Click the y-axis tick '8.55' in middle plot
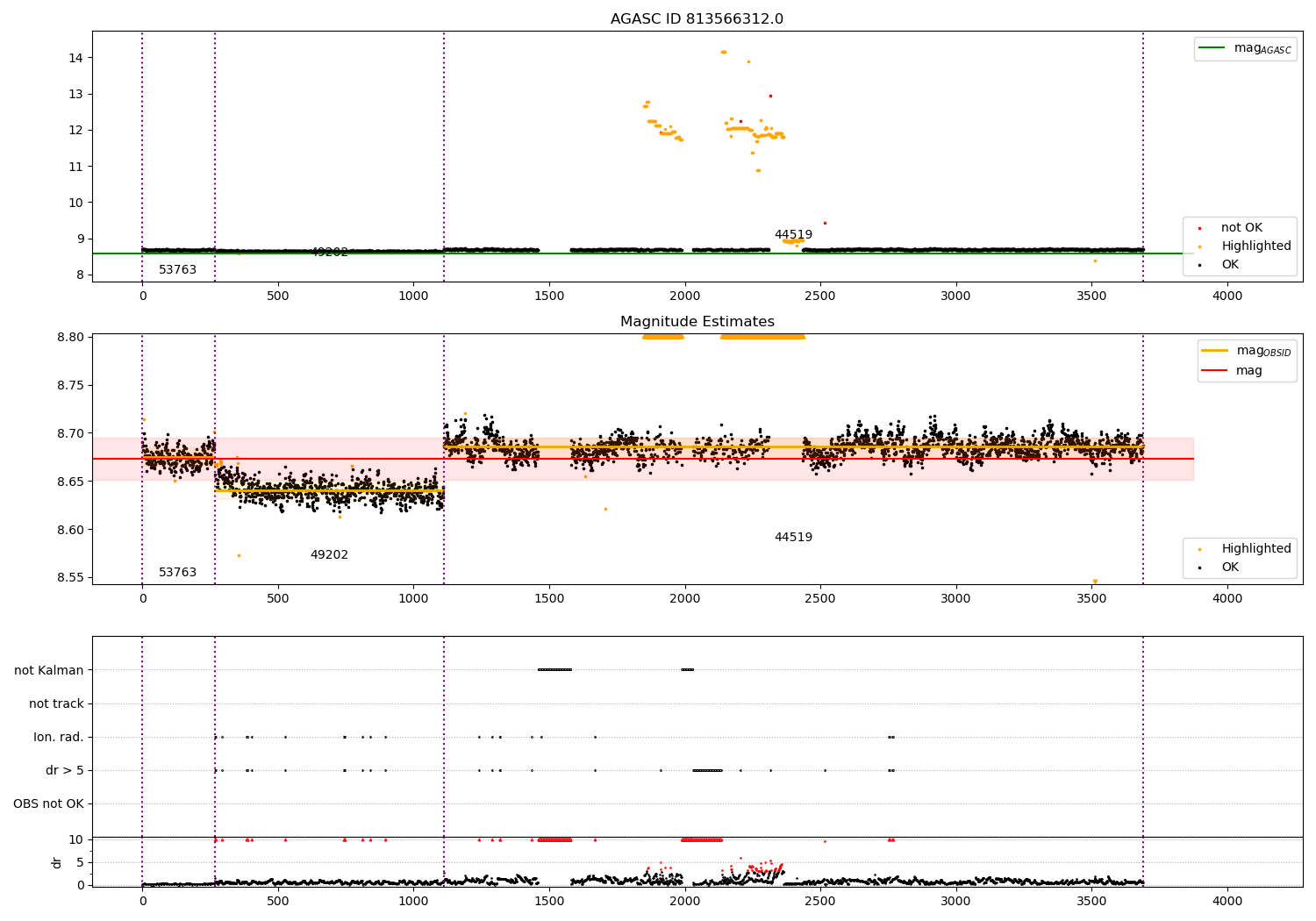The height and width of the screenshot is (921, 1316). pyautogui.click(x=70, y=578)
